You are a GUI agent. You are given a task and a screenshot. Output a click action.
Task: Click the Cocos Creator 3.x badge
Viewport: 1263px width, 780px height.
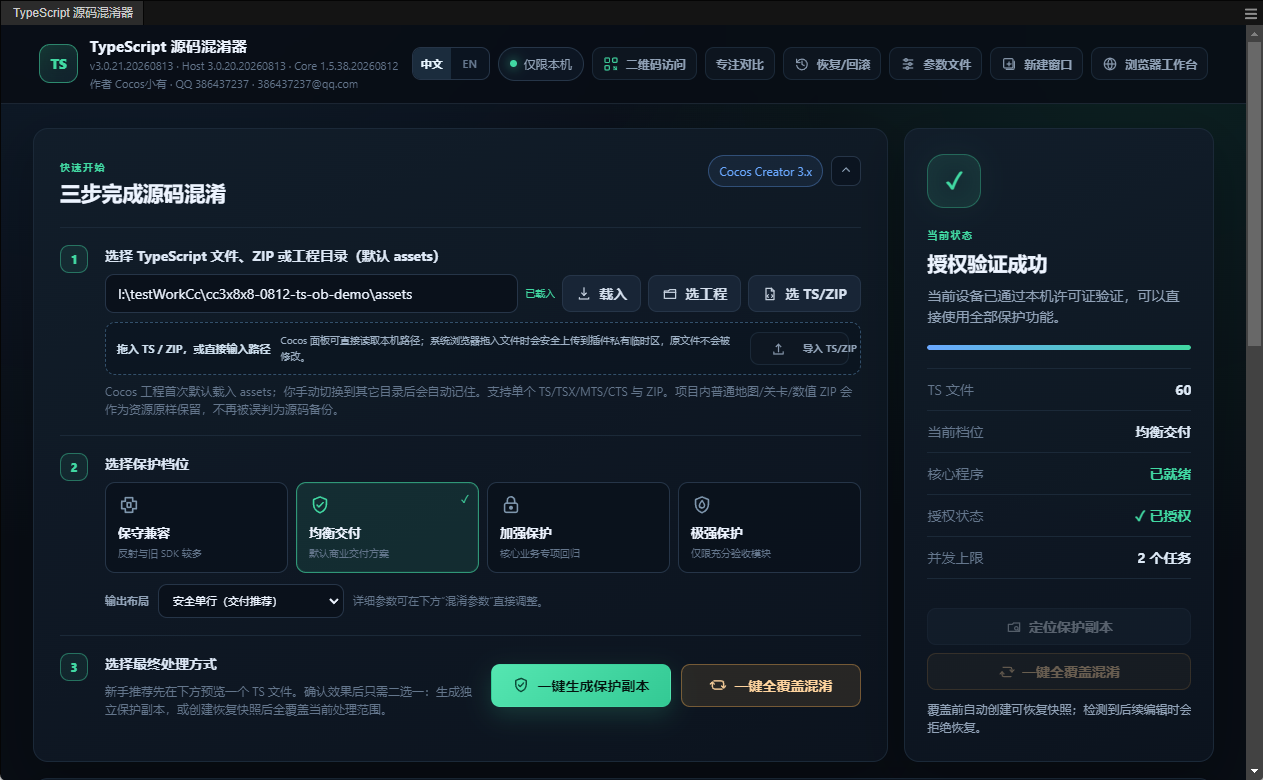coord(765,172)
